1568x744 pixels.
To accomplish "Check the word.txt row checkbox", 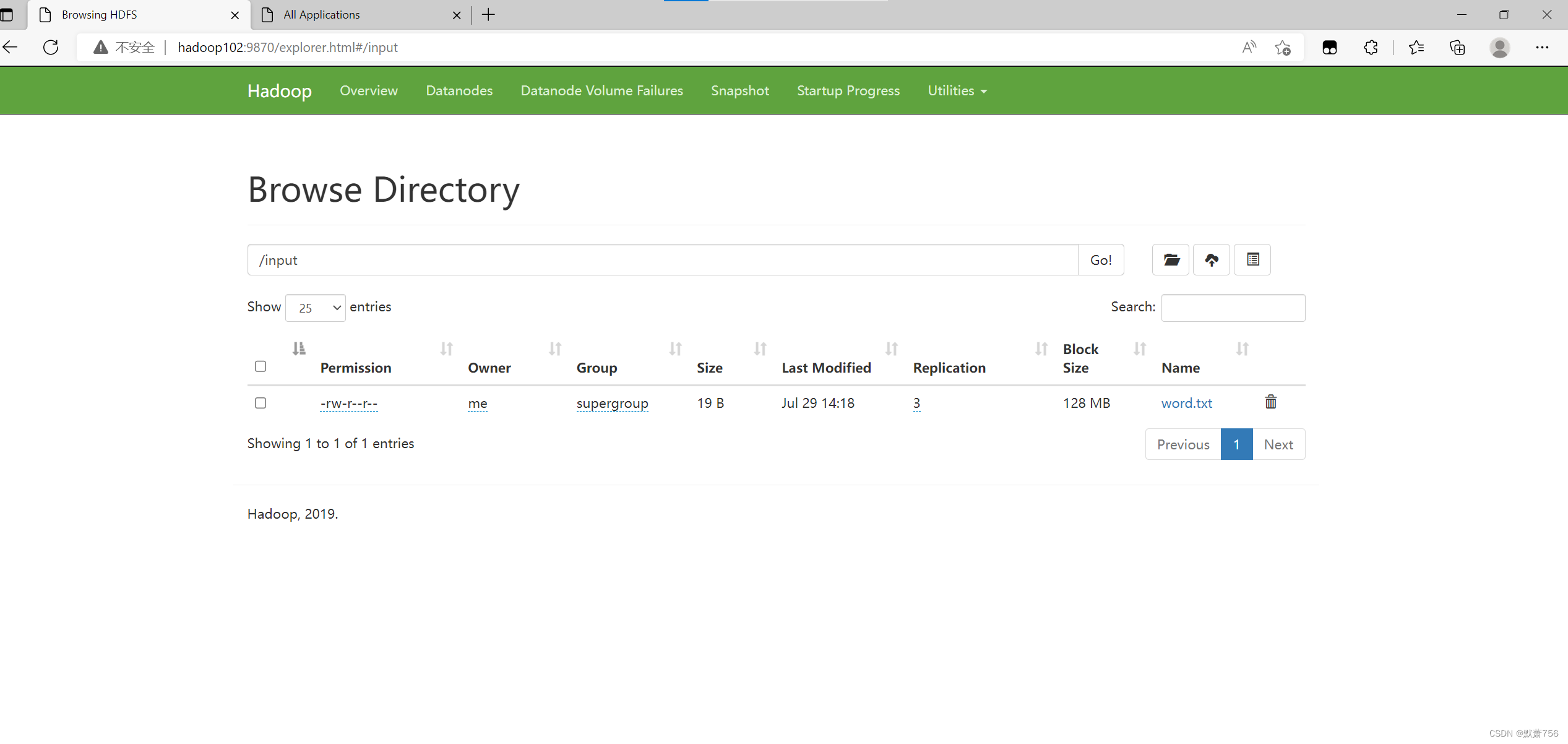I will [x=261, y=403].
